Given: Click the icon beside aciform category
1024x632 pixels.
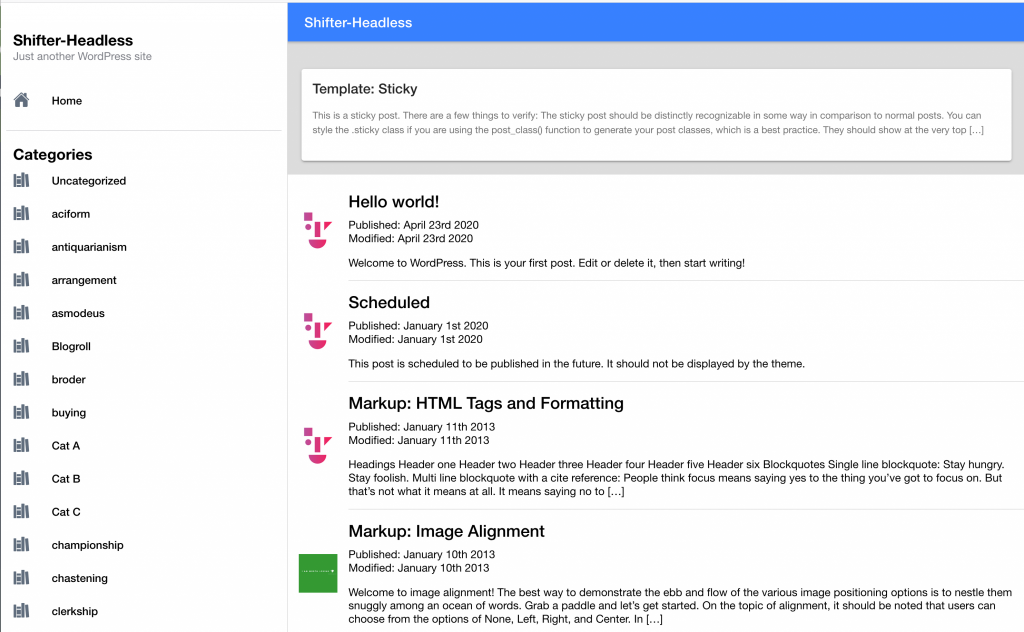Looking at the screenshot, I should tap(22, 213).
